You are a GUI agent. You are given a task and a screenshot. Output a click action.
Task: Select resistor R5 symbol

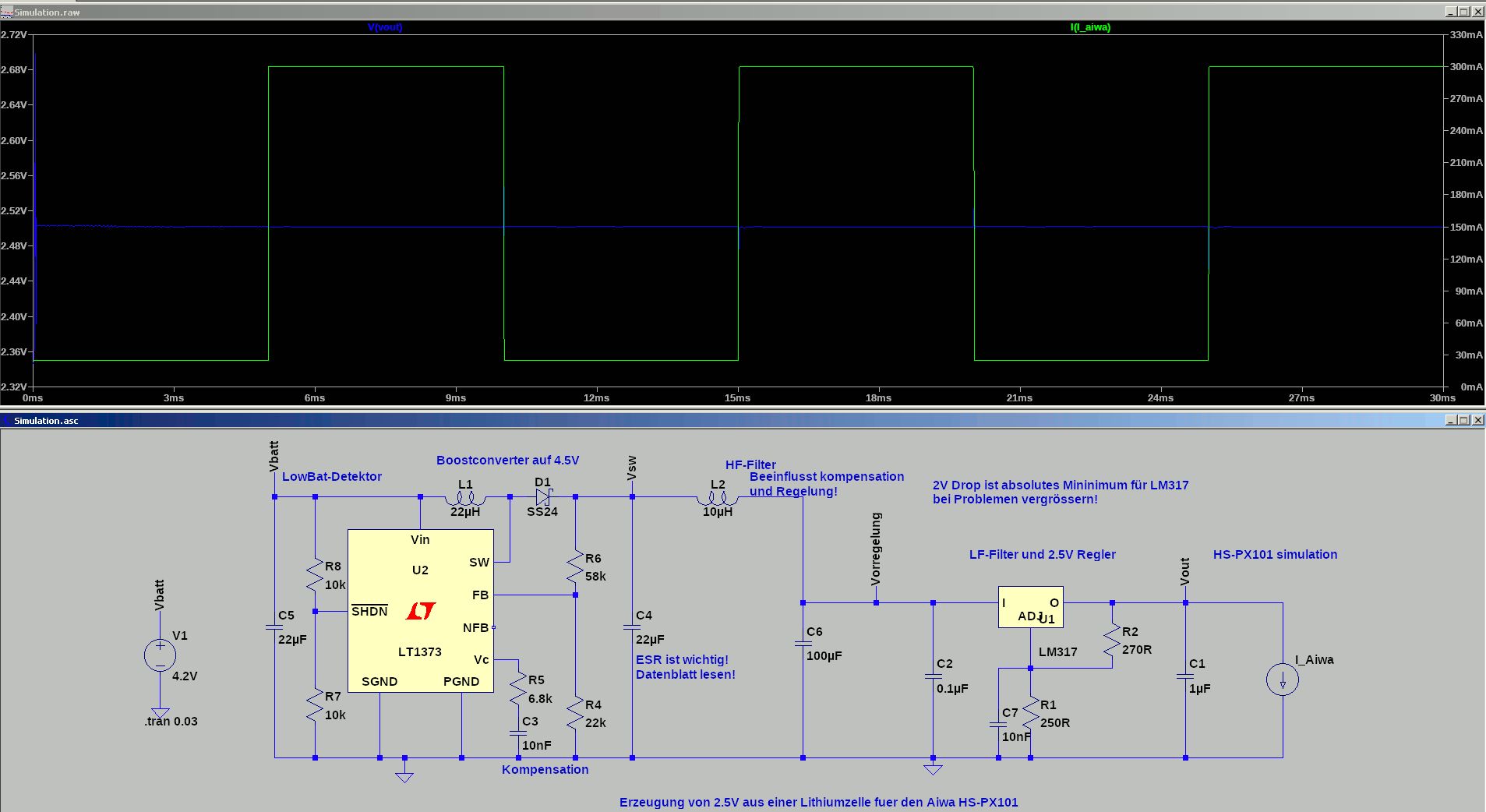click(518, 688)
